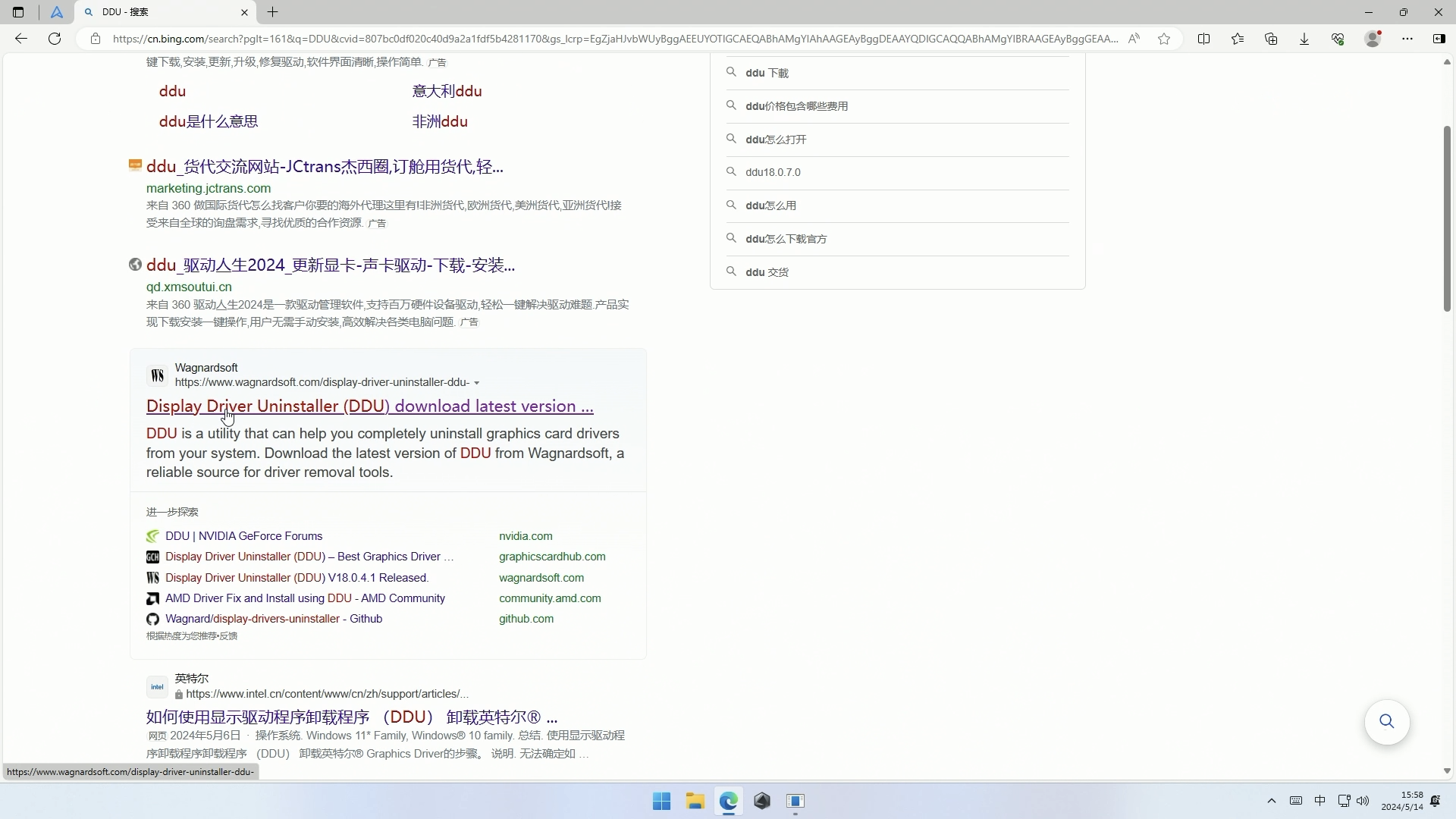Open Browser essentials heart icon

click(1338, 39)
